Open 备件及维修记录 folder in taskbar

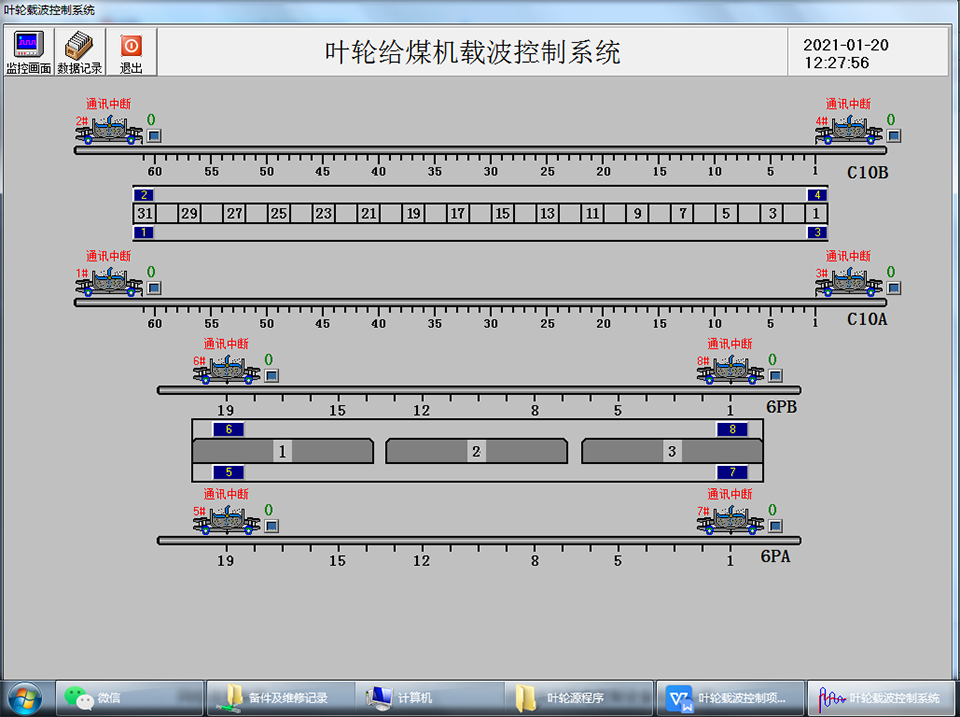[281, 698]
